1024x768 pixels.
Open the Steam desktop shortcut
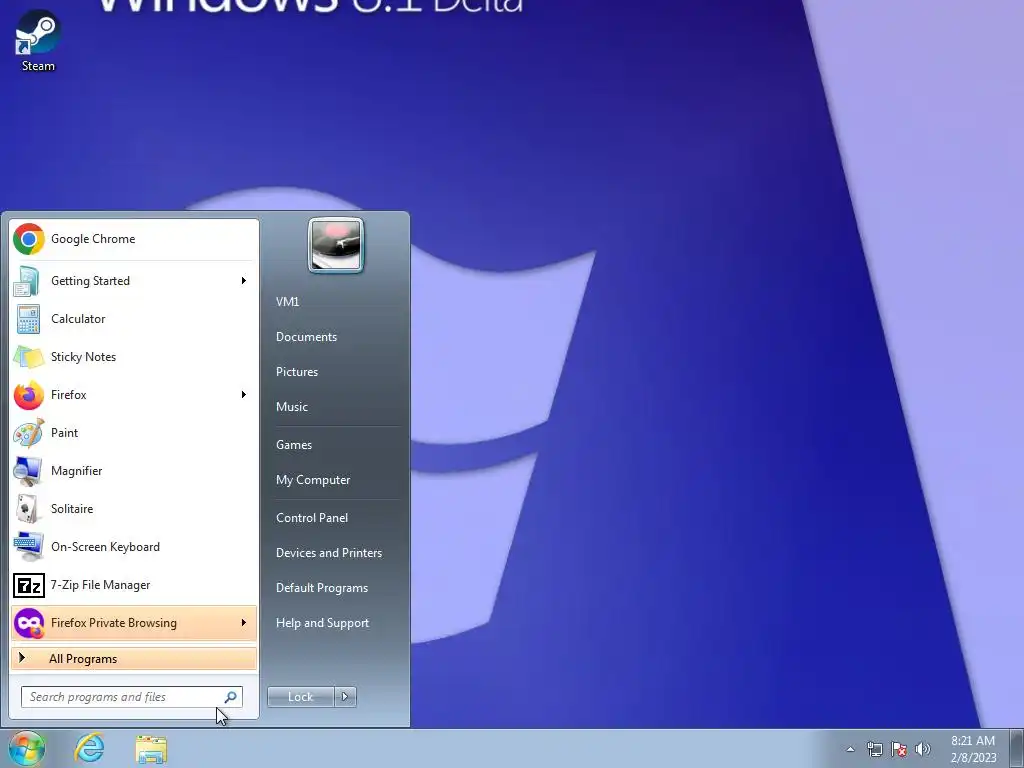coord(38,40)
